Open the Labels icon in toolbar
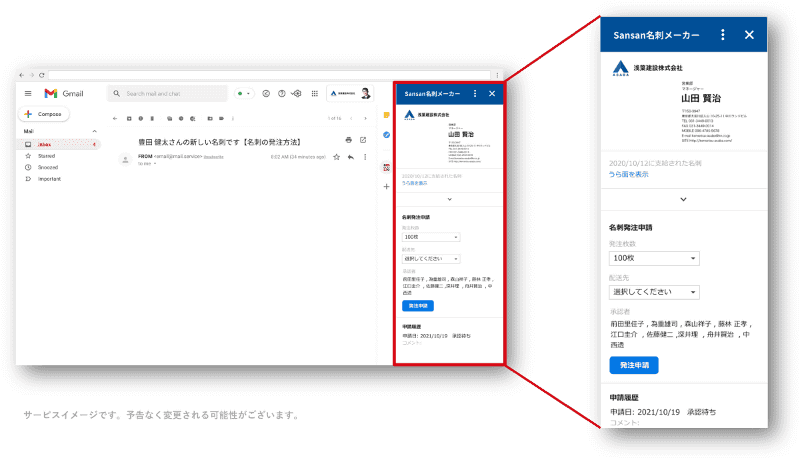Image resolution: width=800 pixels, height=460 pixels. coord(221,118)
